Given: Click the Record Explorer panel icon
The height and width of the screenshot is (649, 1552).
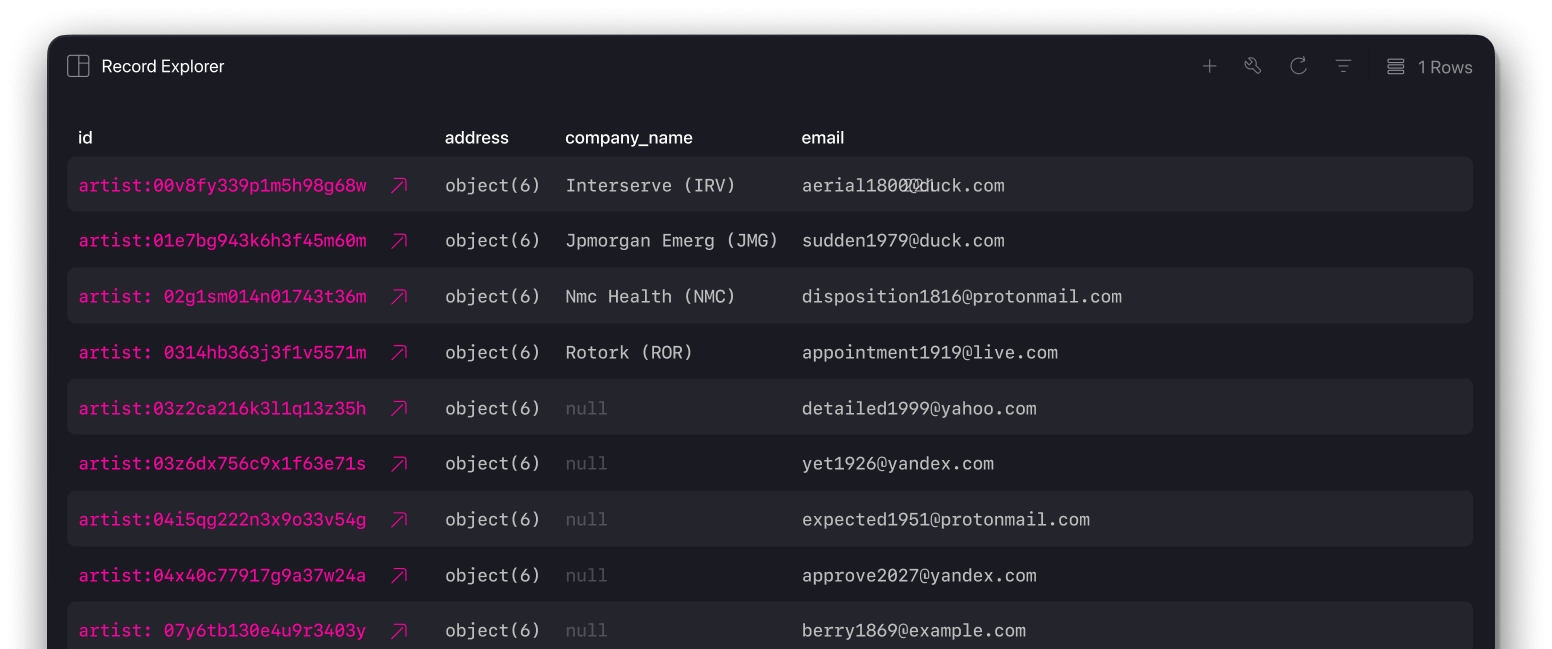Looking at the screenshot, I should tap(78, 67).
